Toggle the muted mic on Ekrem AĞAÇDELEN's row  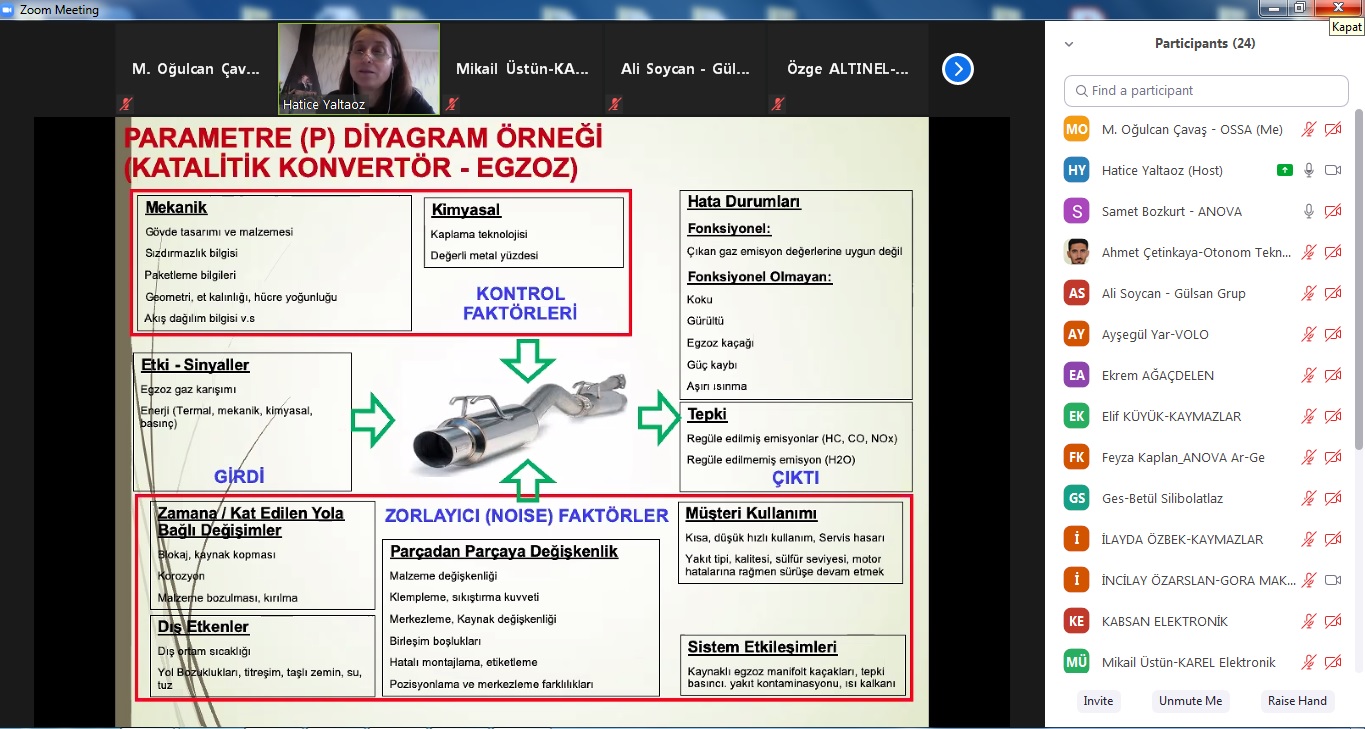coord(1308,376)
